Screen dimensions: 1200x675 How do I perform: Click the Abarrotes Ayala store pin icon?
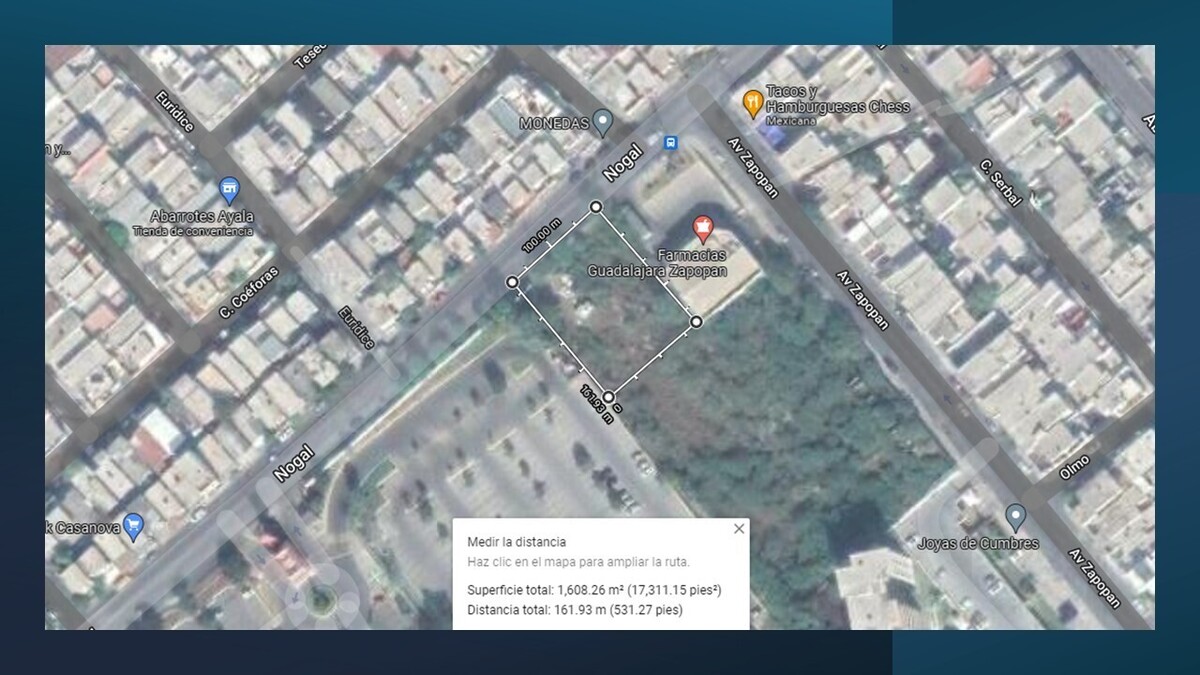point(229,190)
